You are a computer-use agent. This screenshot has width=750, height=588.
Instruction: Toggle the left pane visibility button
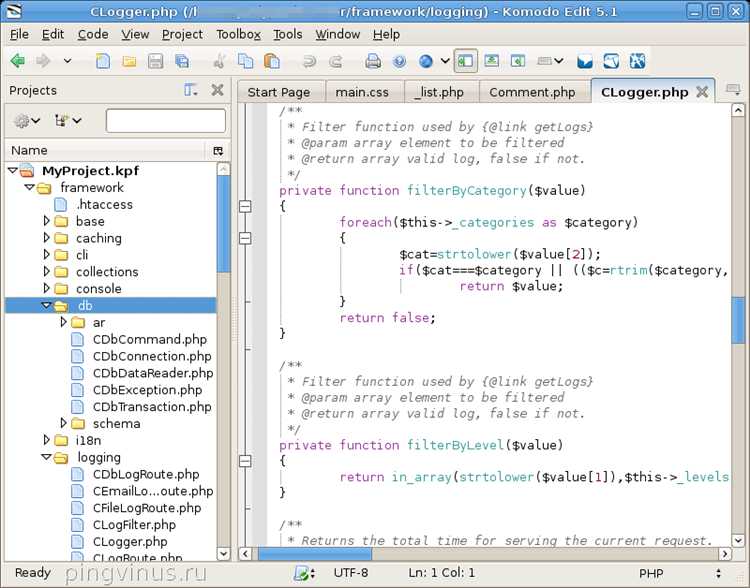coord(465,61)
